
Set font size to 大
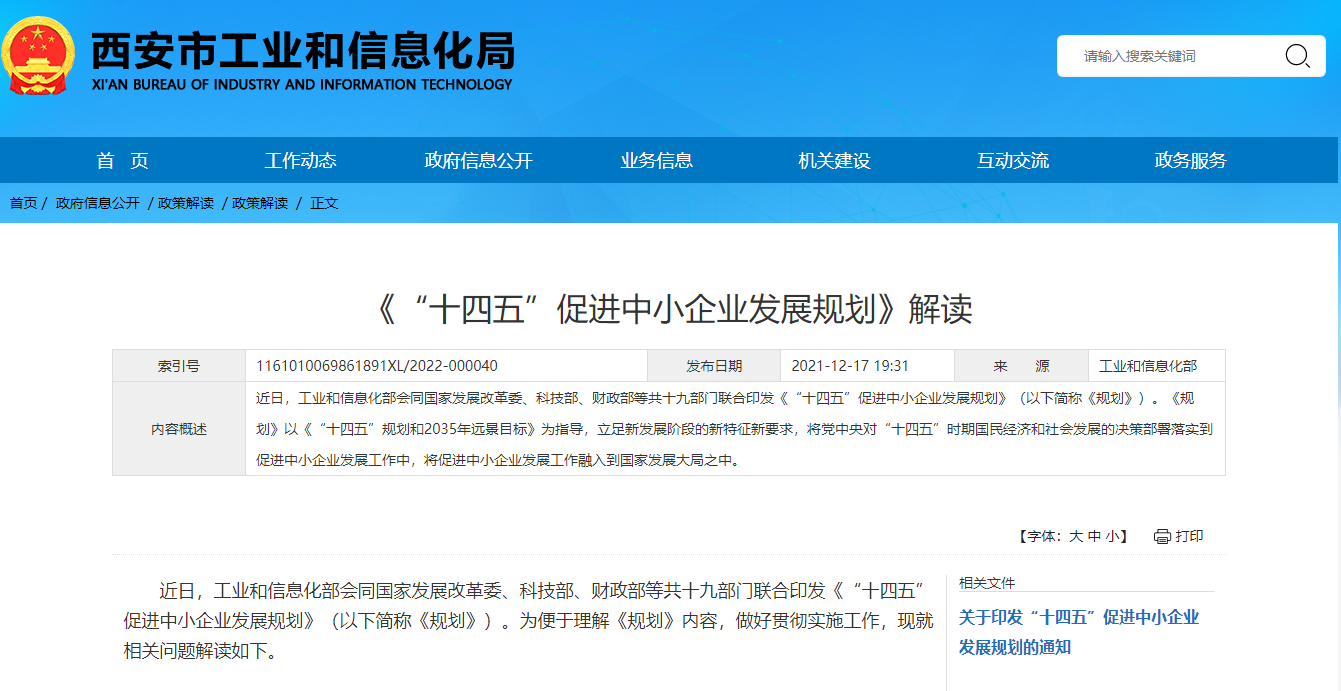tap(1076, 537)
